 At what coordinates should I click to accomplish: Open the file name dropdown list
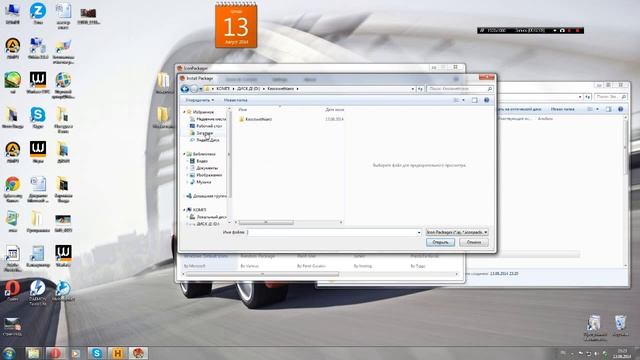click(419, 232)
